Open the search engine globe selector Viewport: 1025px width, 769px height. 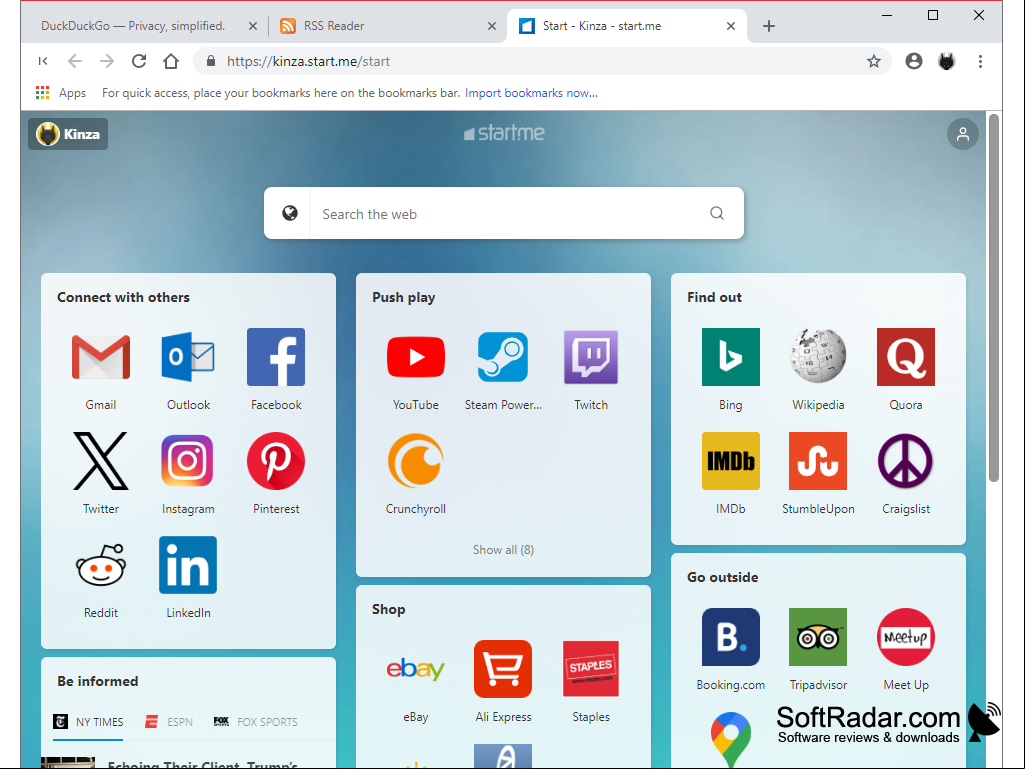pos(290,213)
